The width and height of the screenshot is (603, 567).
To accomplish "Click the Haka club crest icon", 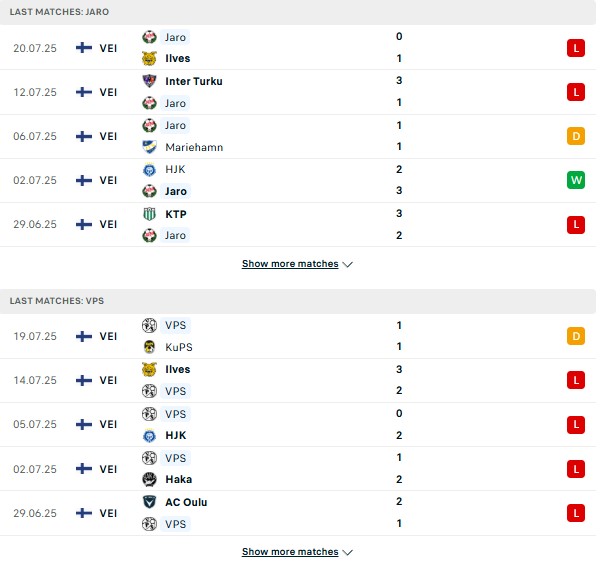I will 149,479.
